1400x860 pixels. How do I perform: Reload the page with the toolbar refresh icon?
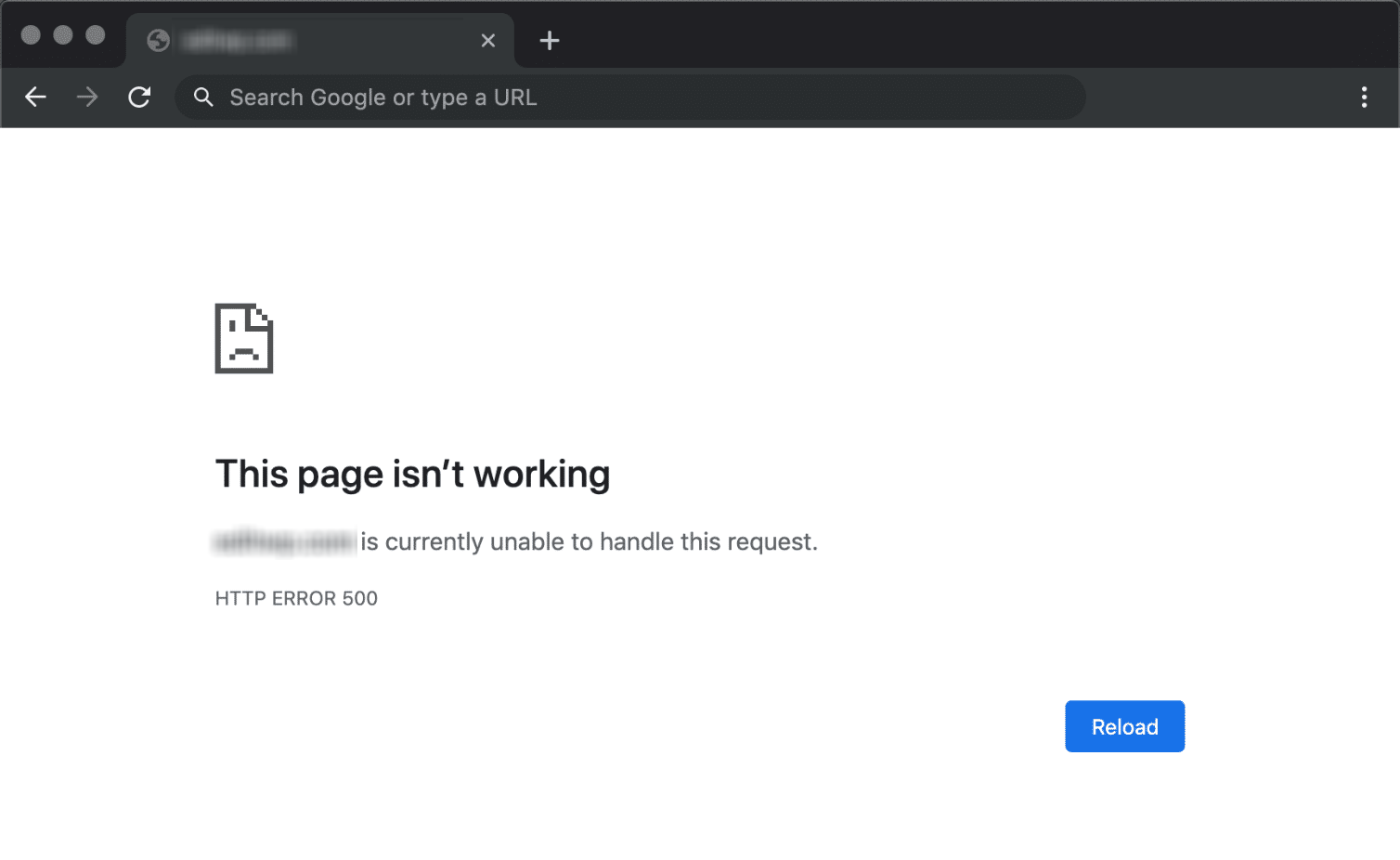tap(139, 97)
